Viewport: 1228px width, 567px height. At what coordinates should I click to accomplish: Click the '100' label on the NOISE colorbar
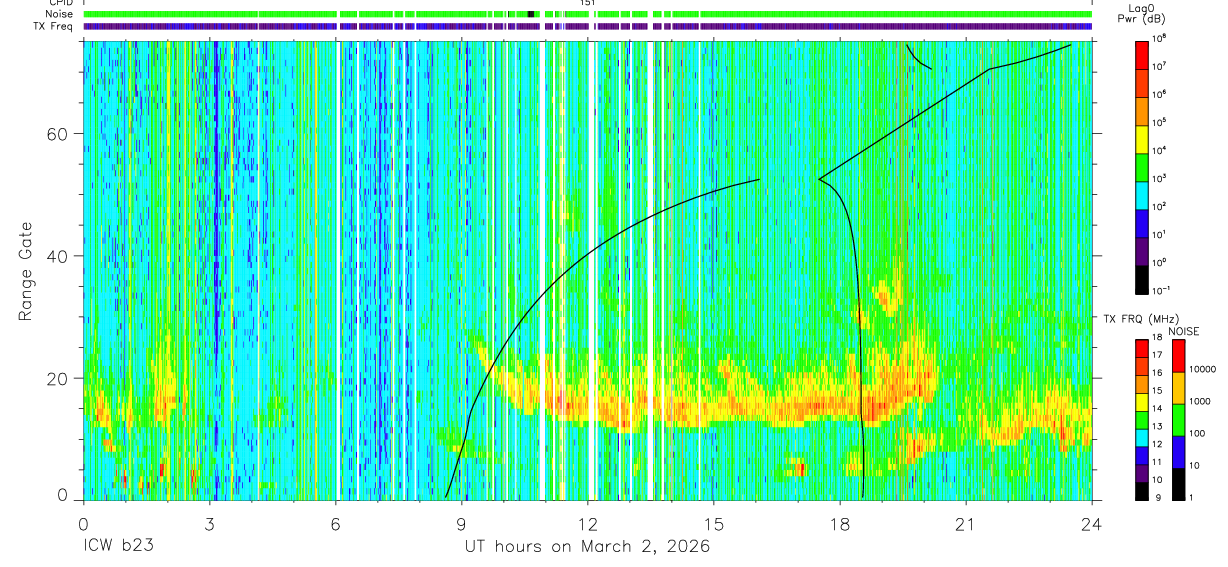pyautogui.click(x=1198, y=433)
